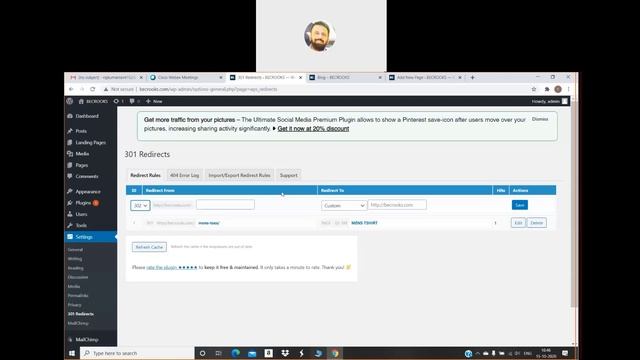Open the updates indicator in the admin bar
Viewport: 640px width, 360px height.
coord(118,101)
